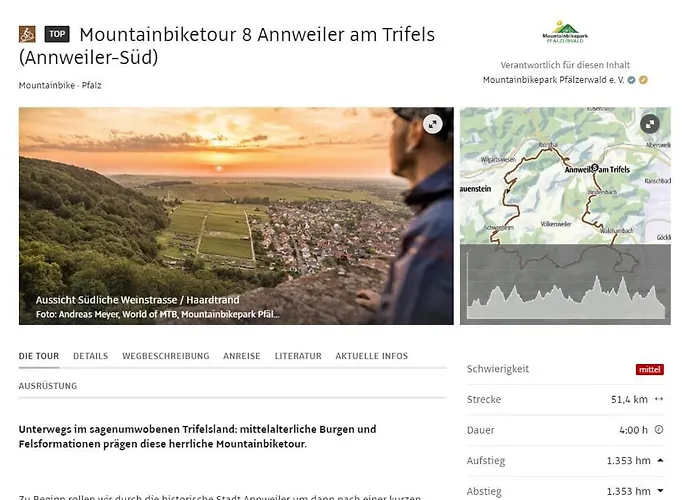This screenshot has height=500, width=700.
Task: Click the Schwierigkeit label
Action: tap(498, 369)
